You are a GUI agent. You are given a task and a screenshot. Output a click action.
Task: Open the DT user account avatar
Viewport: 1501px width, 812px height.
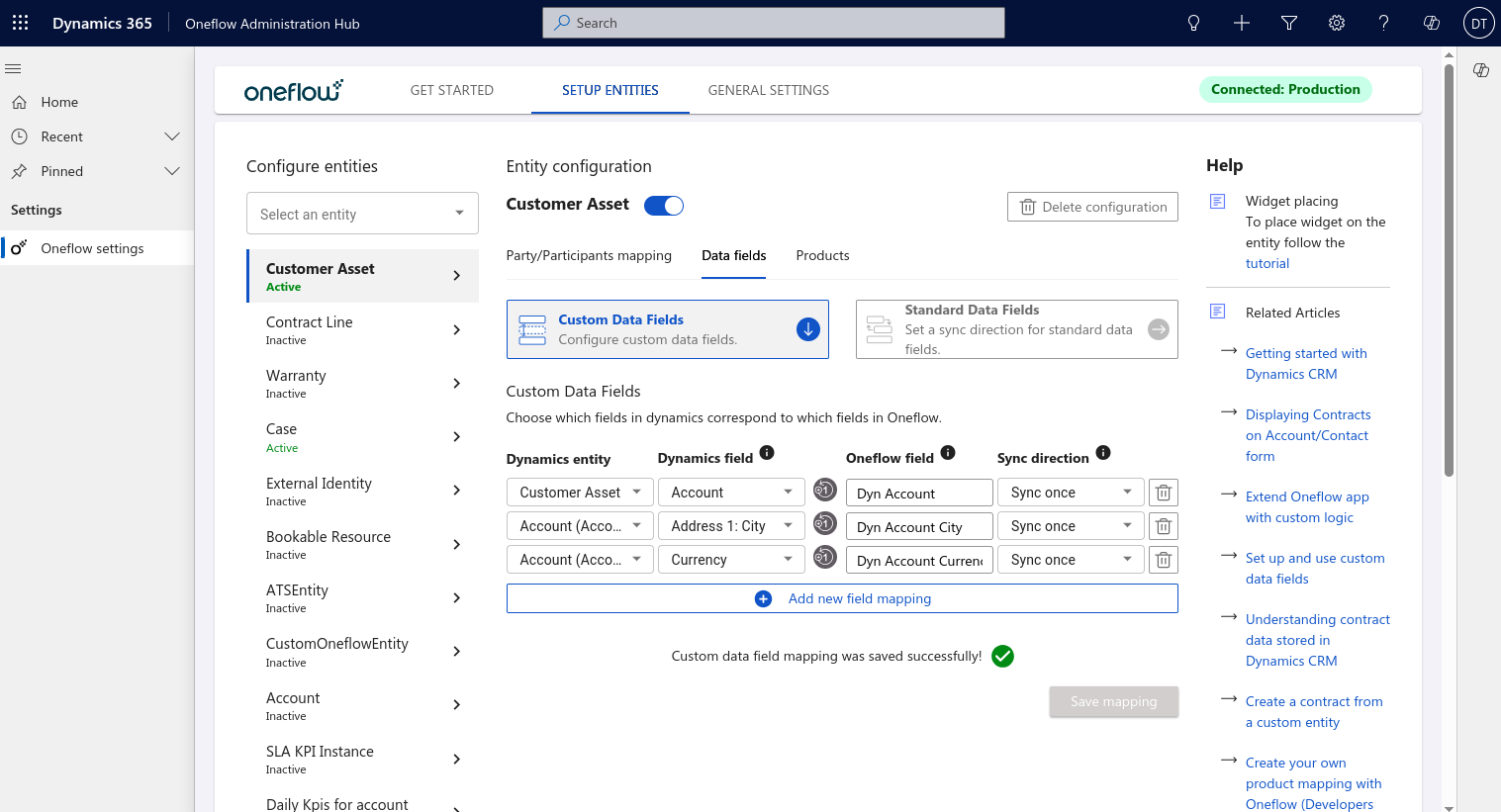point(1478,23)
